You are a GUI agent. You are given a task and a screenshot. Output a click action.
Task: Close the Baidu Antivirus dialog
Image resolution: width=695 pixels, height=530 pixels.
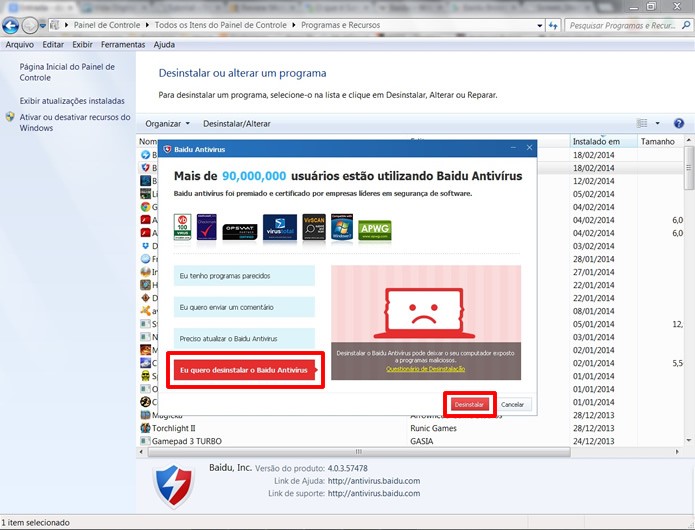tap(529, 148)
